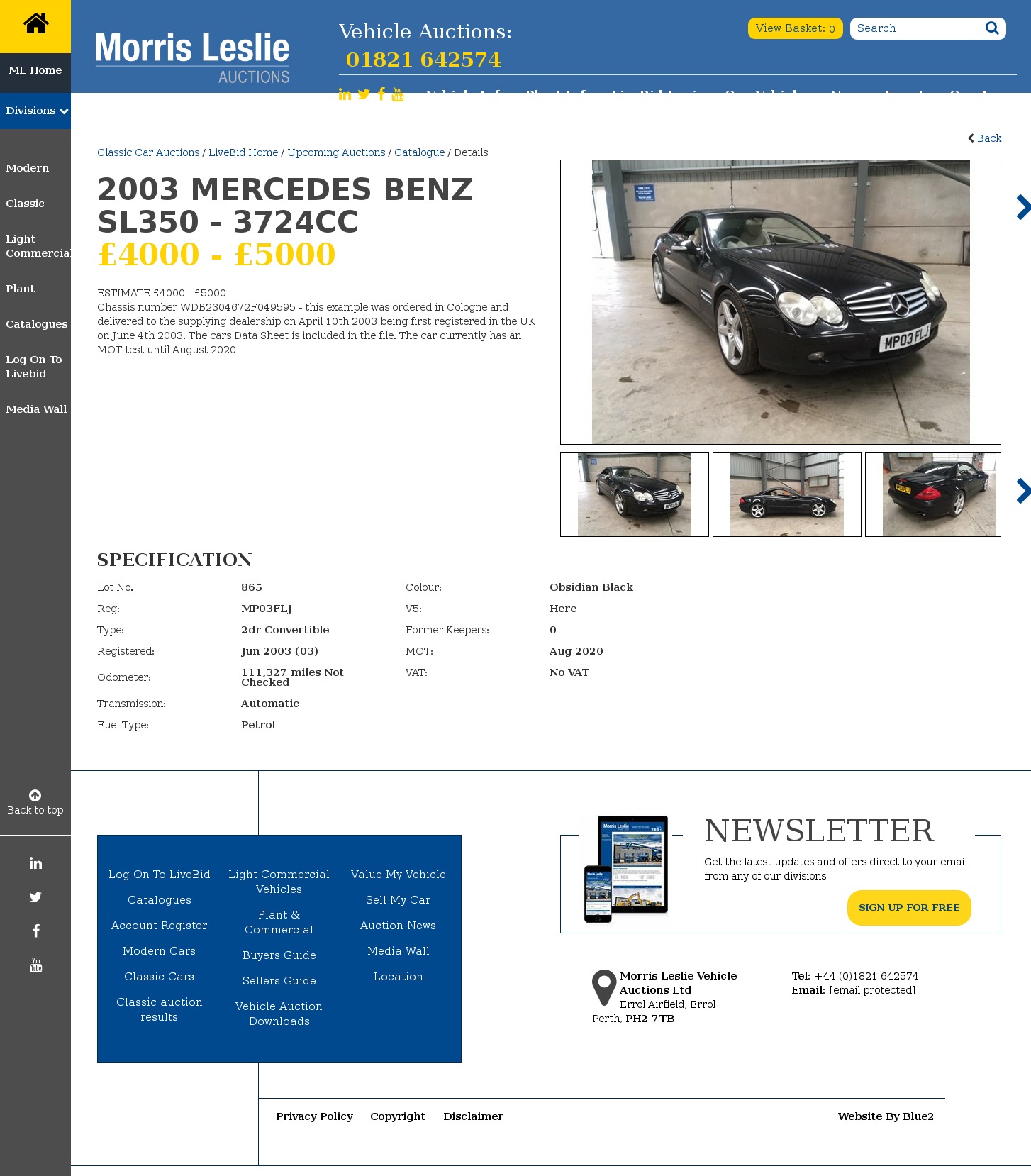Image resolution: width=1031 pixels, height=1176 pixels.
Task: Open Value My Vehicle link
Action: click(399, 875)
